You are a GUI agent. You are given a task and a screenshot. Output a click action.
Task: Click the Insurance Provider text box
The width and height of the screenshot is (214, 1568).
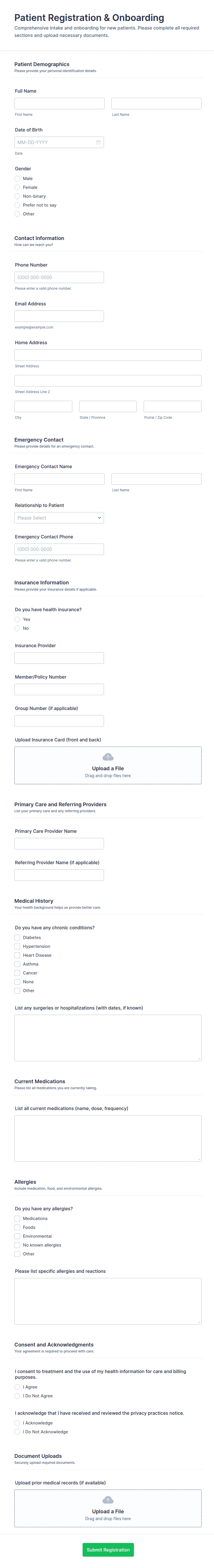(x=59, y=657)
